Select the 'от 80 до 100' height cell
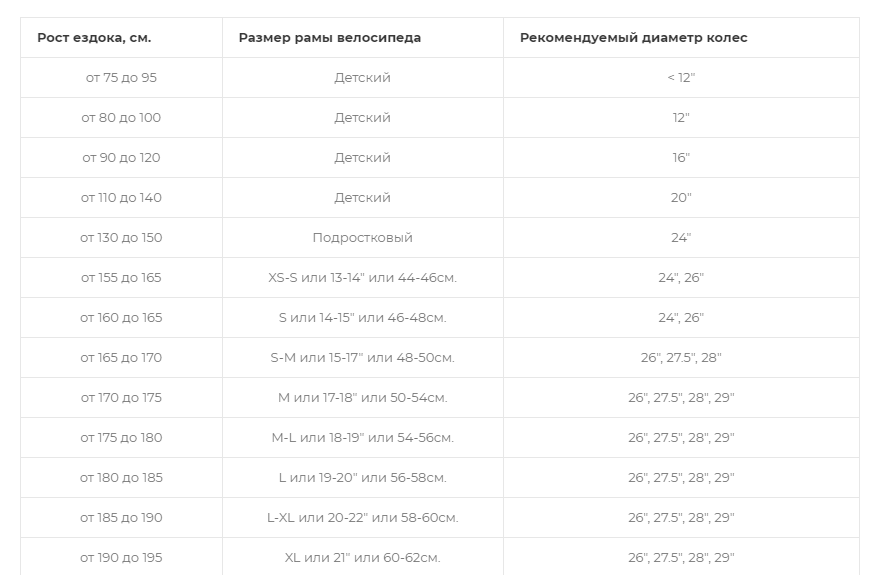Image resolution: width=875 pixels, height=575 pixels. tap(121, 118)
